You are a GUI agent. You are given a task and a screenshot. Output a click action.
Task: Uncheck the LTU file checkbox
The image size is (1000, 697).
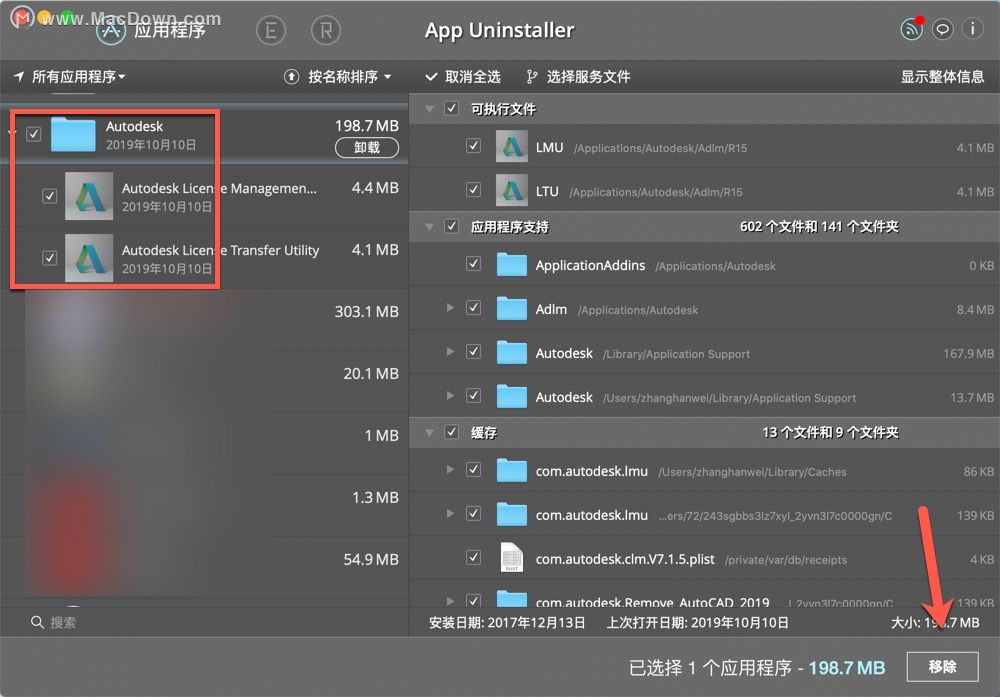coord(474,190)
